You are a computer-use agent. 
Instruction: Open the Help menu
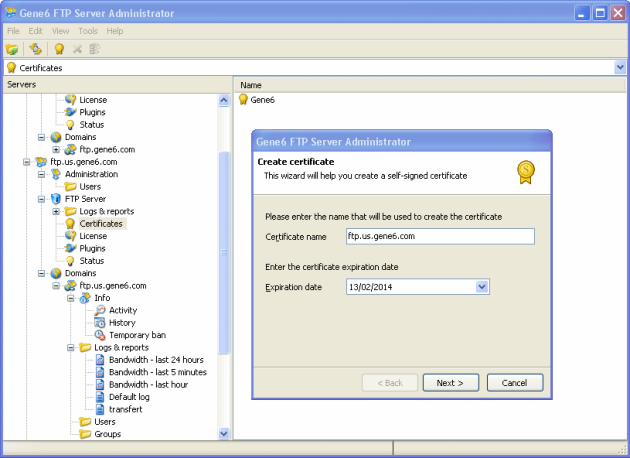(x=115, y=31)
